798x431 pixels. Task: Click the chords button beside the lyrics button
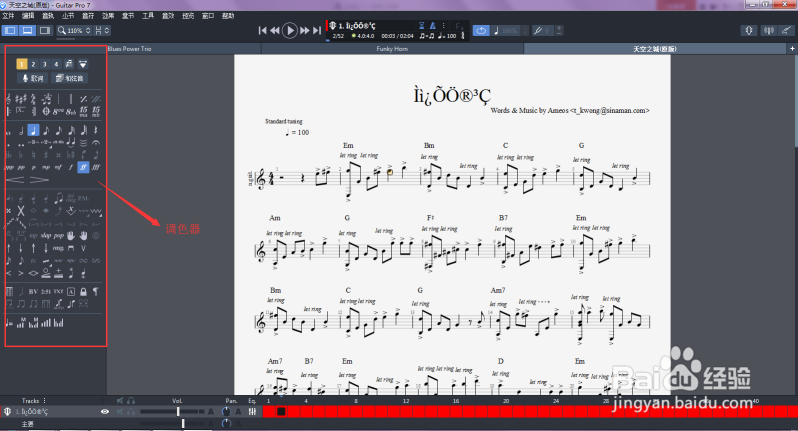(x=69, y=78)
